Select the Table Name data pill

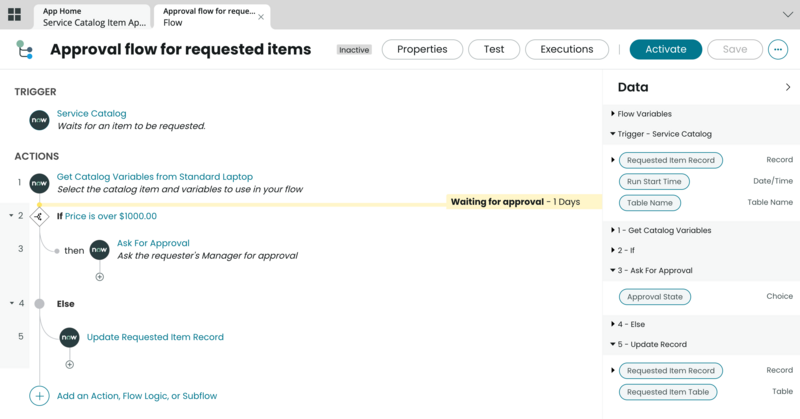649,203
